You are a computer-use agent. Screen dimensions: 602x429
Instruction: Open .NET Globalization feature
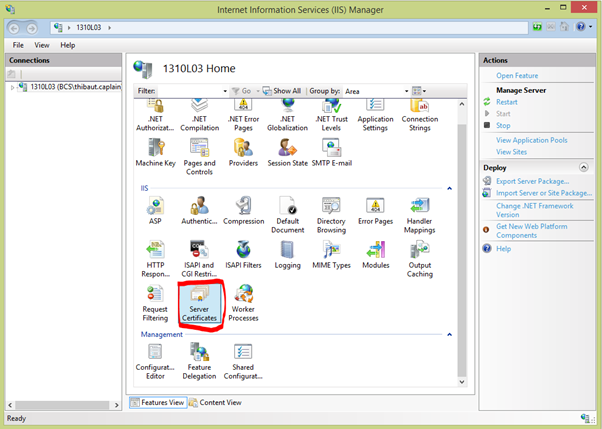(x=288, y=116)
